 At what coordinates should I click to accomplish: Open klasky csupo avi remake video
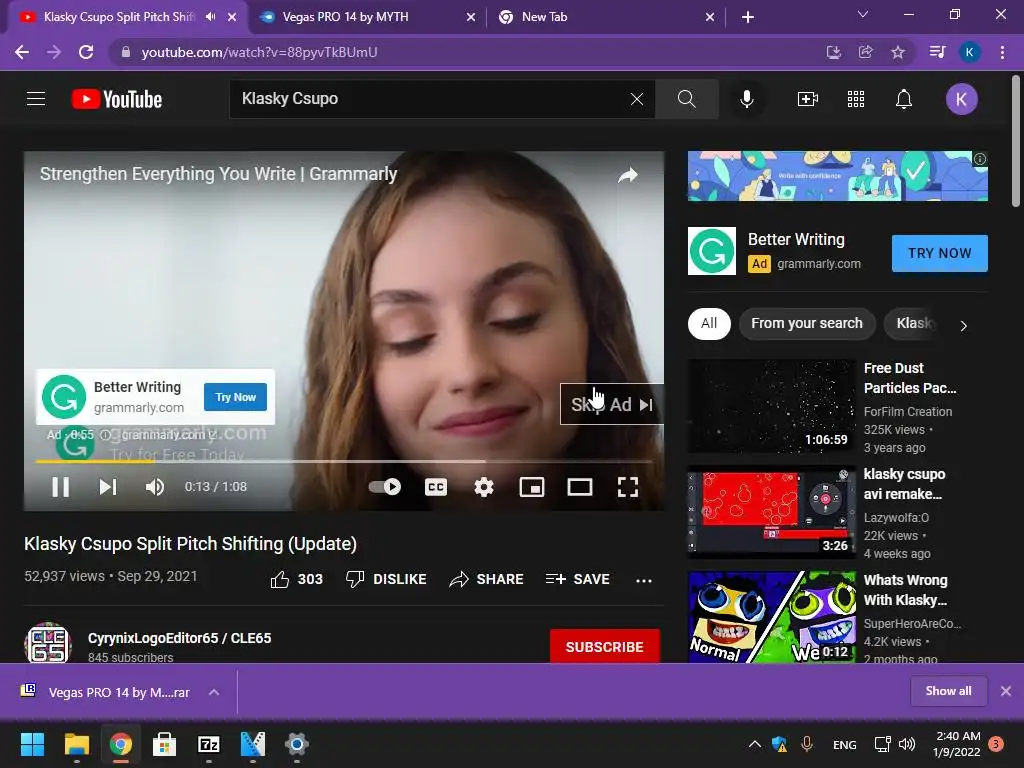772,512
